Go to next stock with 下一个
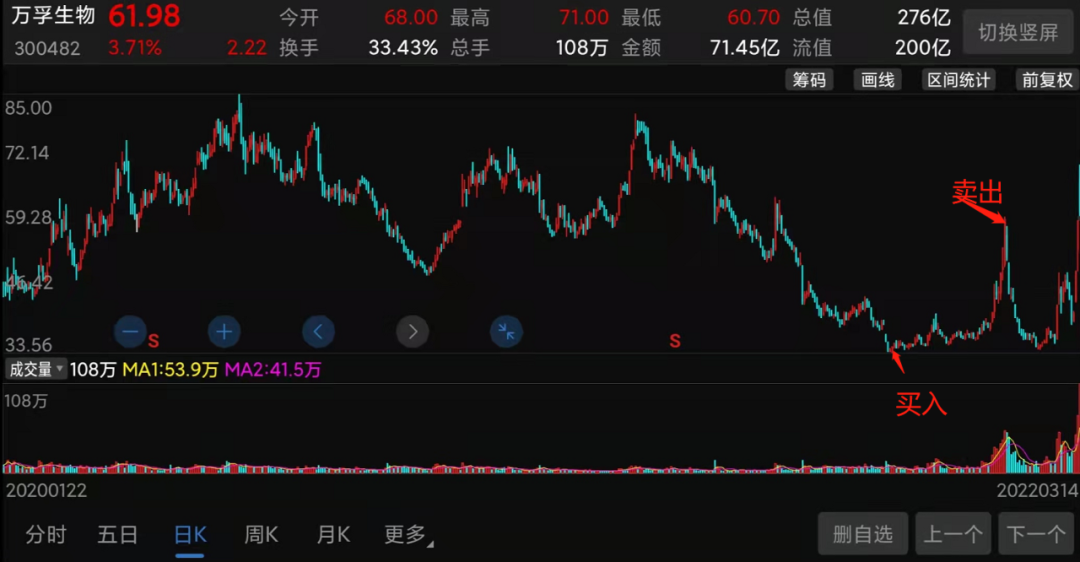The width and height of the screenshot is (1080, 562). [1036, 534]
